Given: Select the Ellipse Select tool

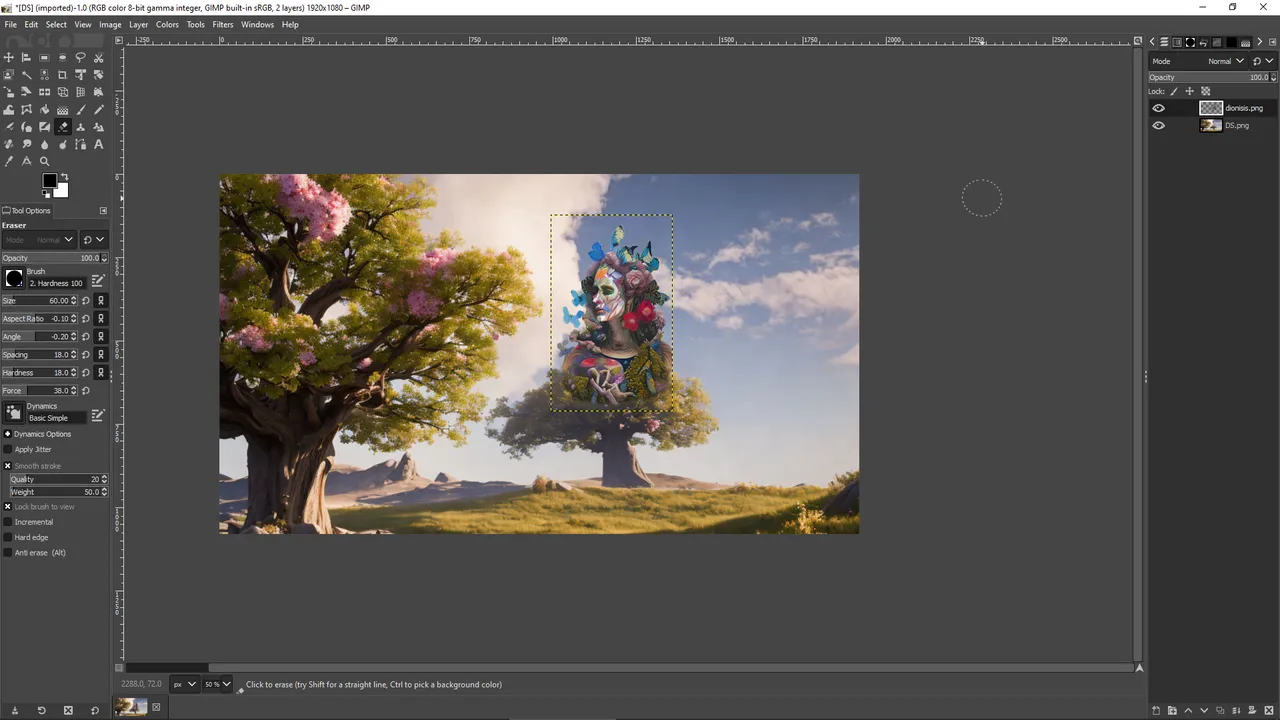Looking at the screenshot, I should click(62, 58).
